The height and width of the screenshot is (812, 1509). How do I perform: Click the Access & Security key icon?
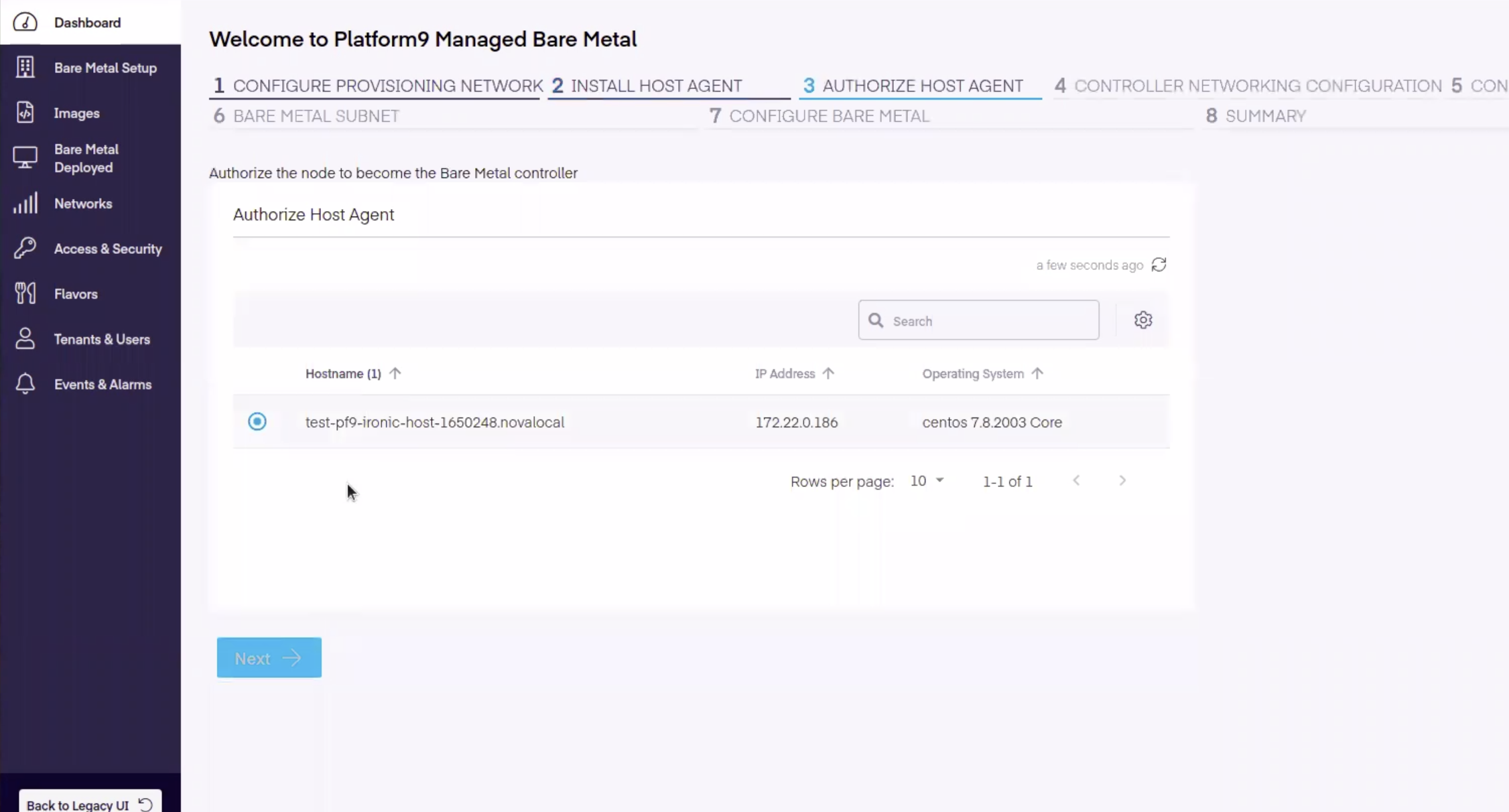click(x=25, y=249)
